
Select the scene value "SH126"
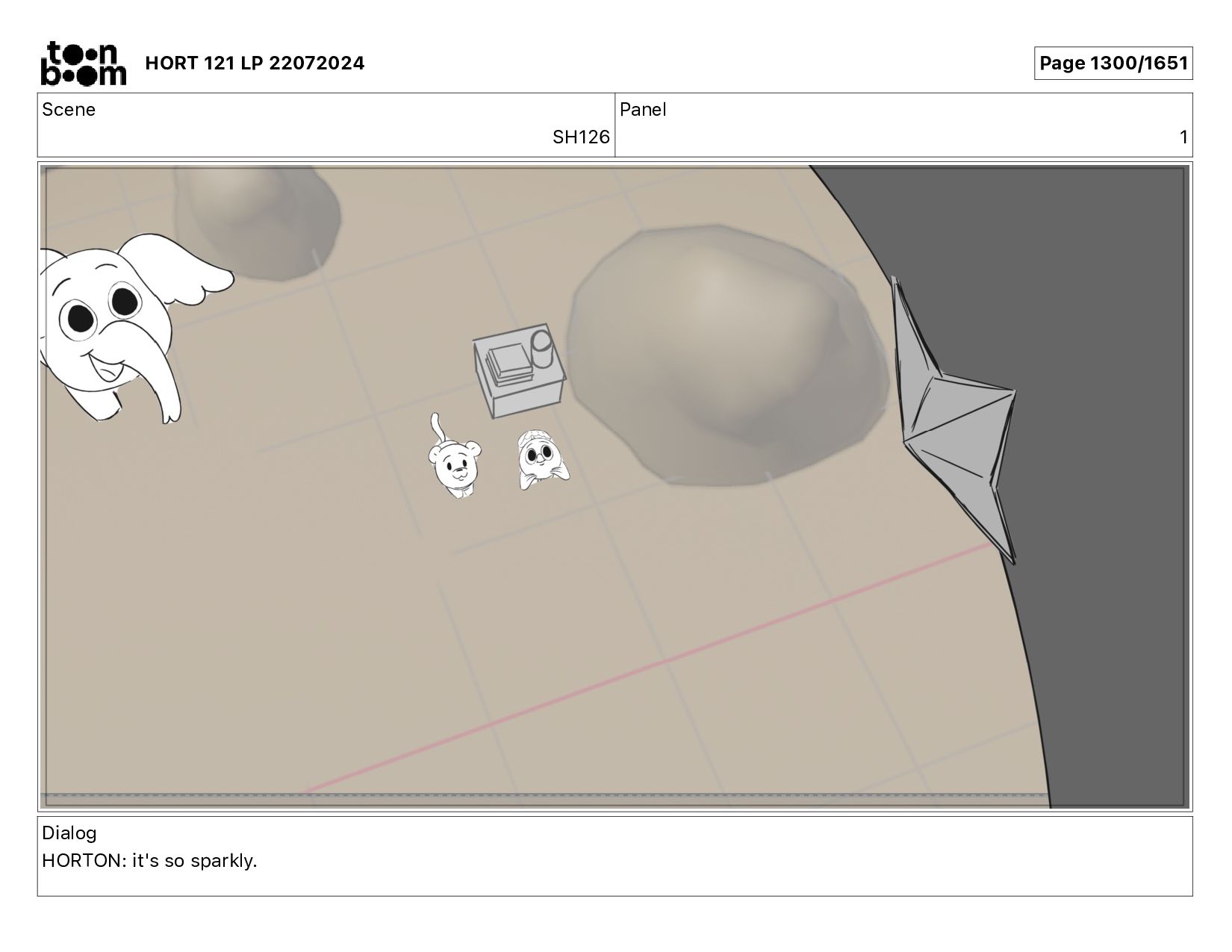tap(581, 137)
